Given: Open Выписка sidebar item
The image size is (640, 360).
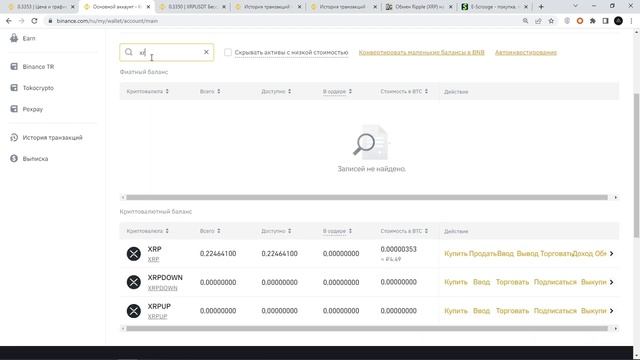Looking at the screenshot, I should tap(29, 158).
